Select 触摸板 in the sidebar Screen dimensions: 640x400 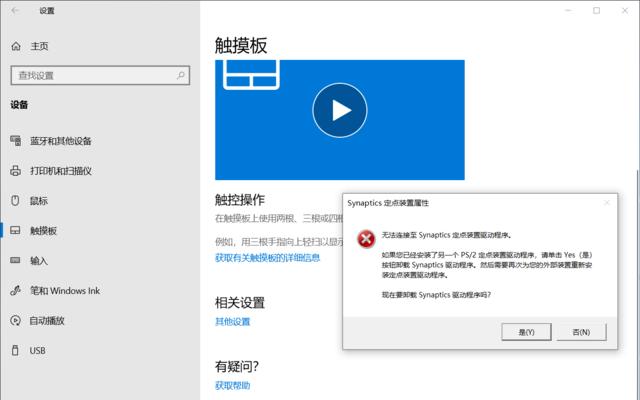(43, 231)
